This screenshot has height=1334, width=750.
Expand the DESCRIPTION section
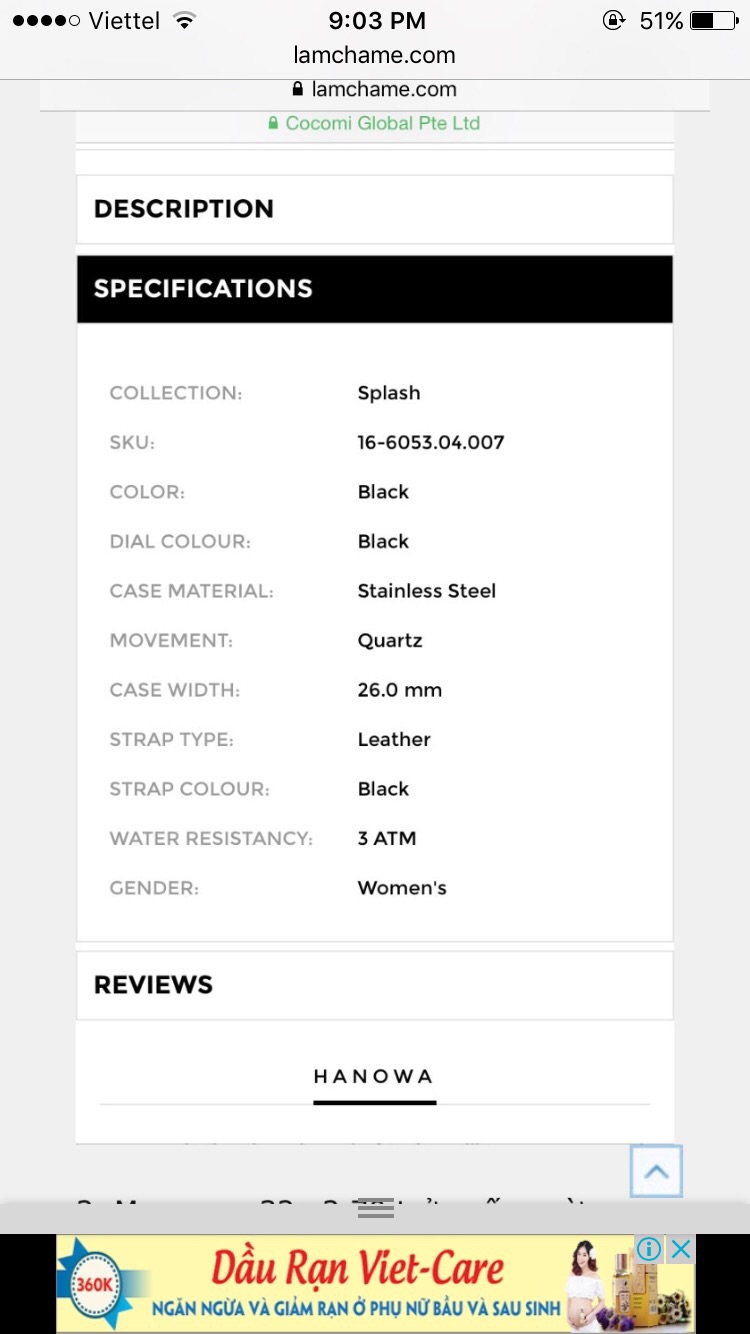(375, 209)
